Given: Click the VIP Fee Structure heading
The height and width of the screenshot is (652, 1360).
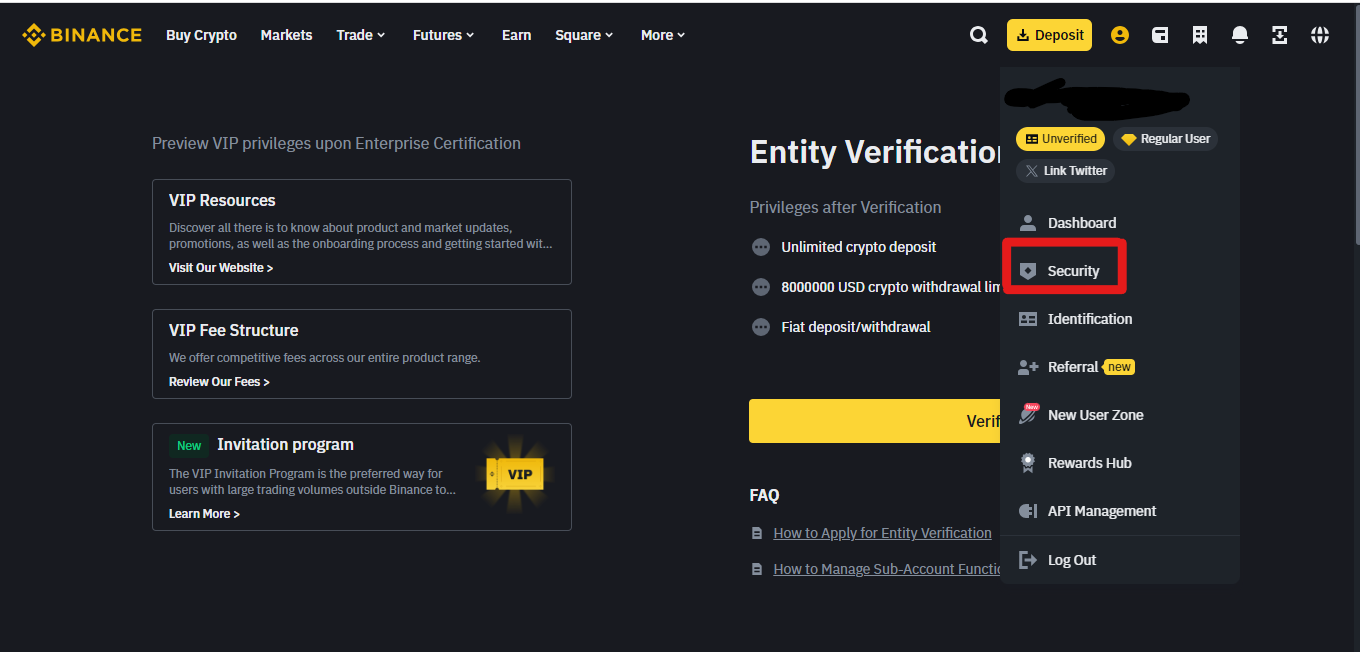Looking at the screenshot, I should click(234, 330).
